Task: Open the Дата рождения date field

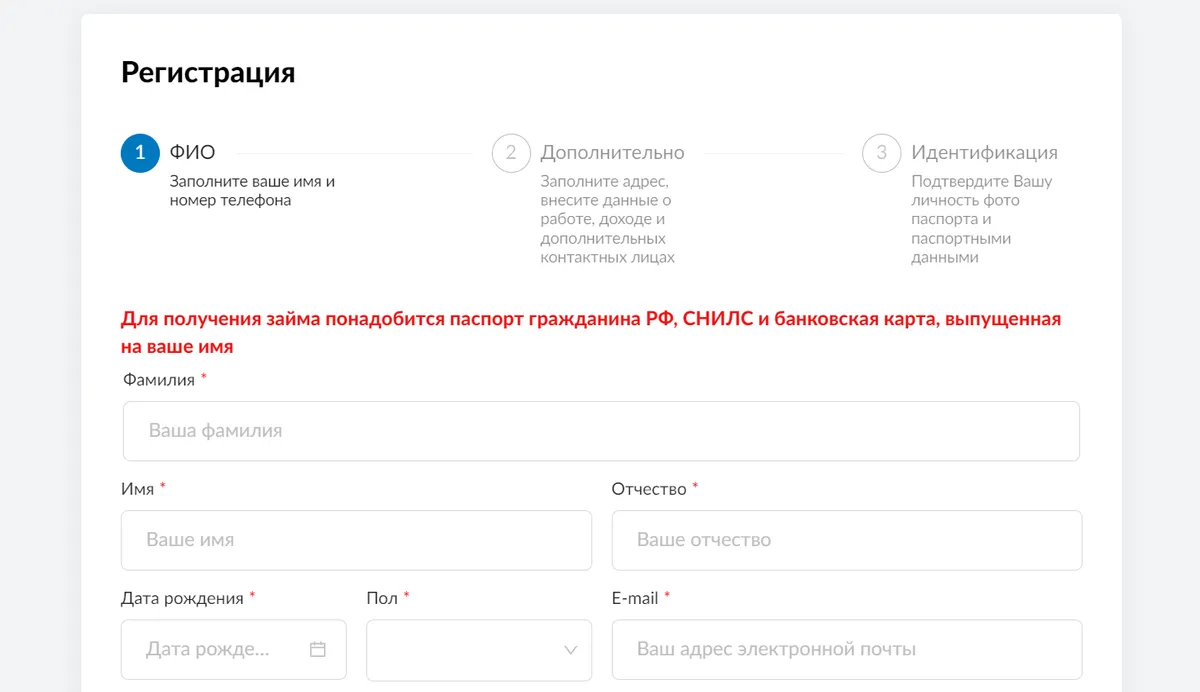Action: click(234, 650)
